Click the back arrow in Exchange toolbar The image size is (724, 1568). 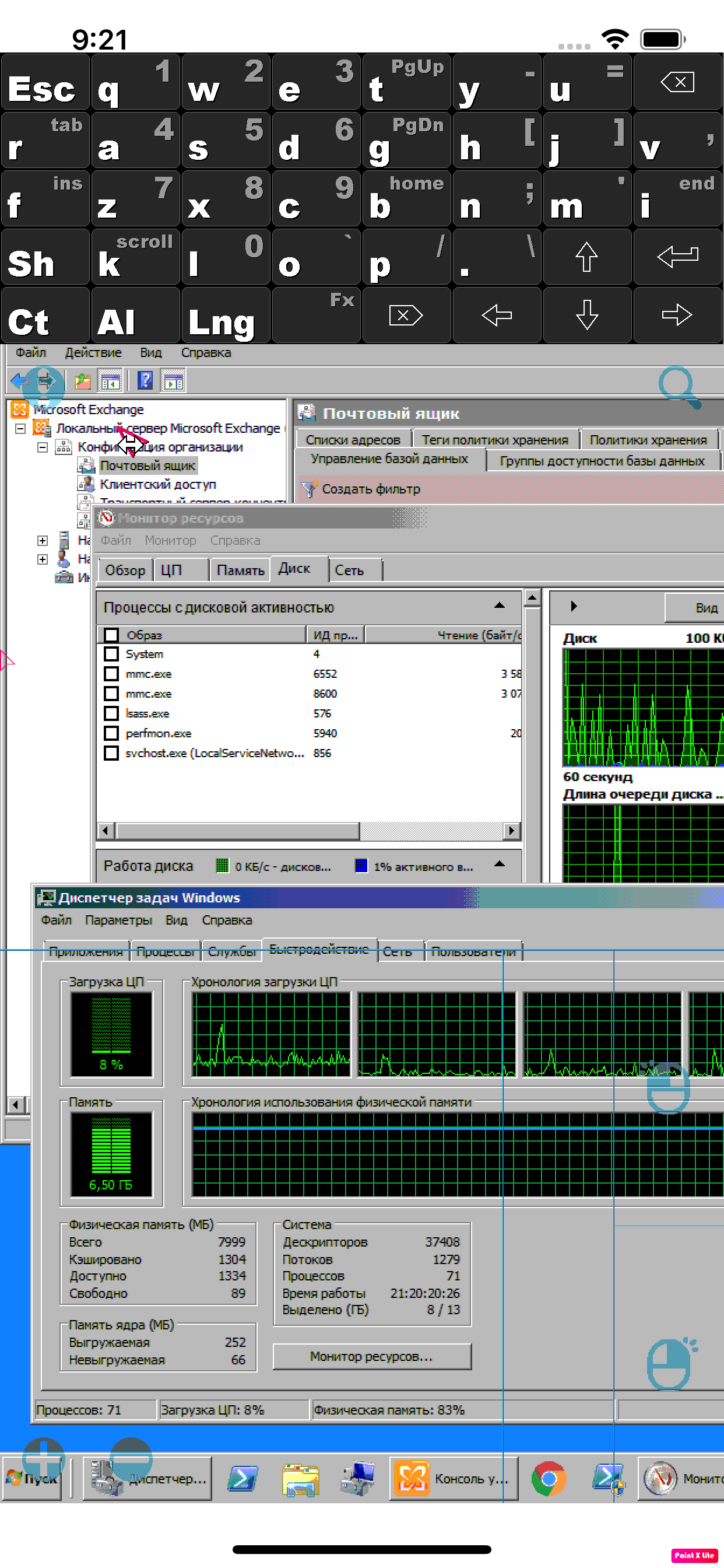click(19, 381)
